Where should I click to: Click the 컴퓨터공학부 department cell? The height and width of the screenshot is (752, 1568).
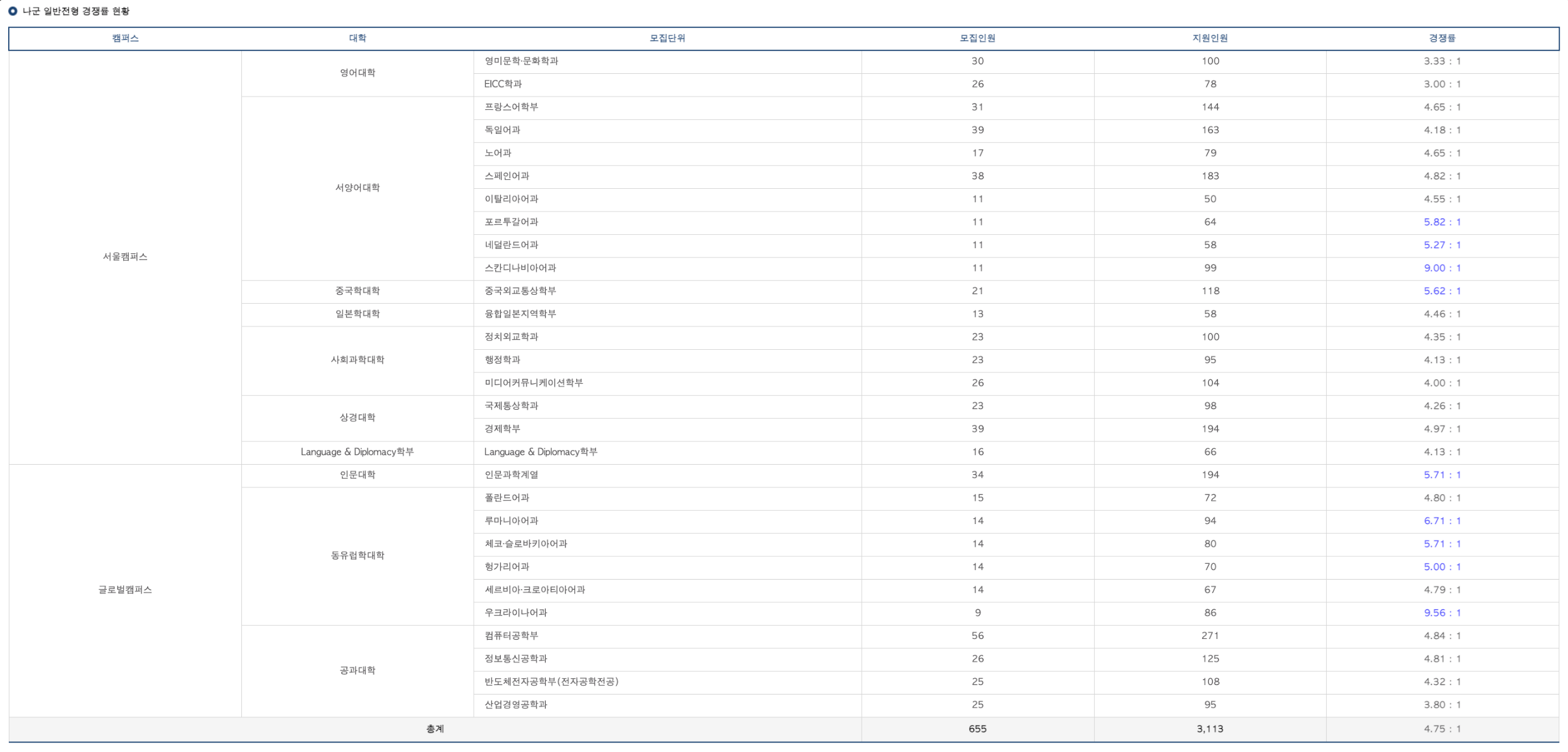tap(512, 636)
